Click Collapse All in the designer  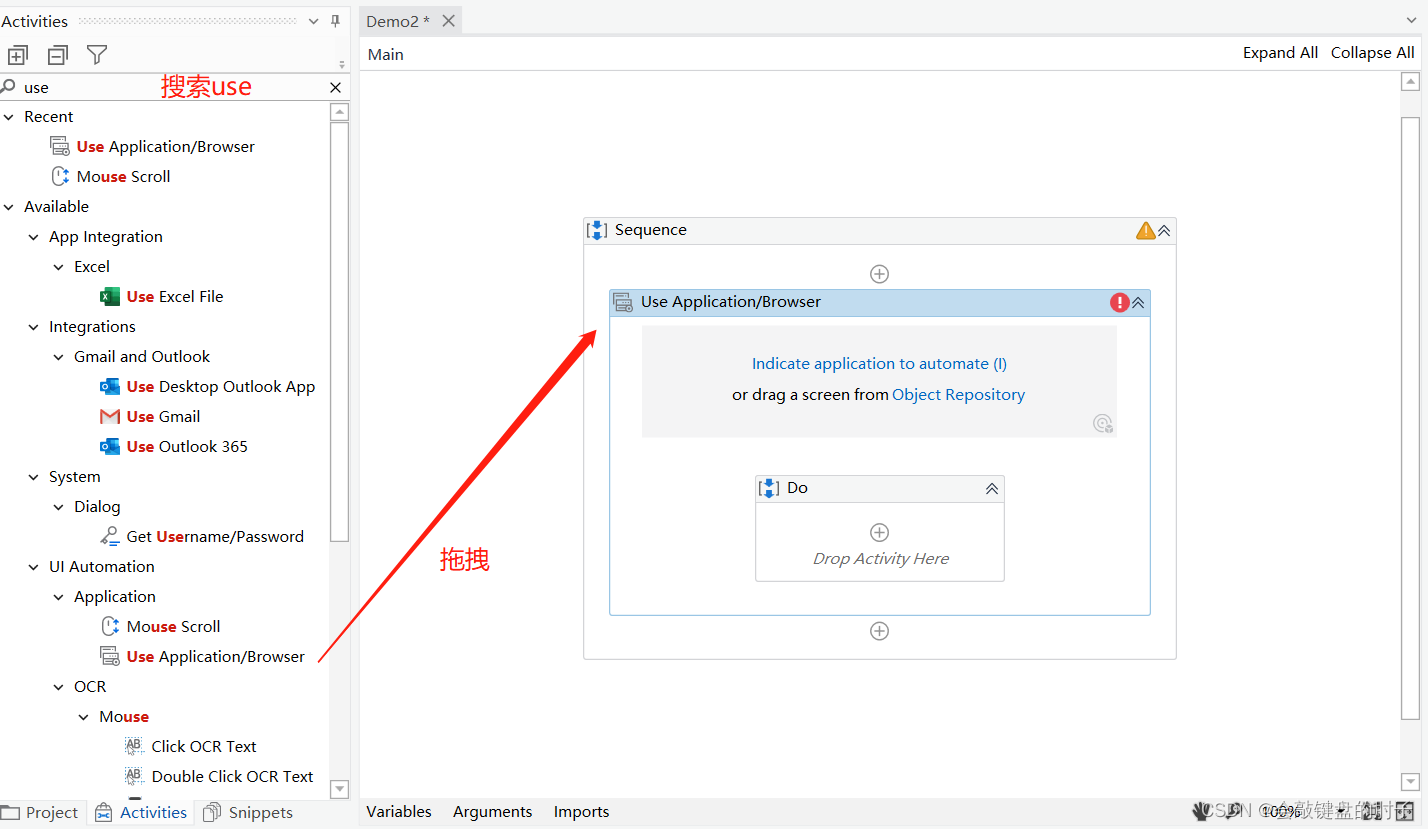pyautogui.click(x=1372, y=53)
